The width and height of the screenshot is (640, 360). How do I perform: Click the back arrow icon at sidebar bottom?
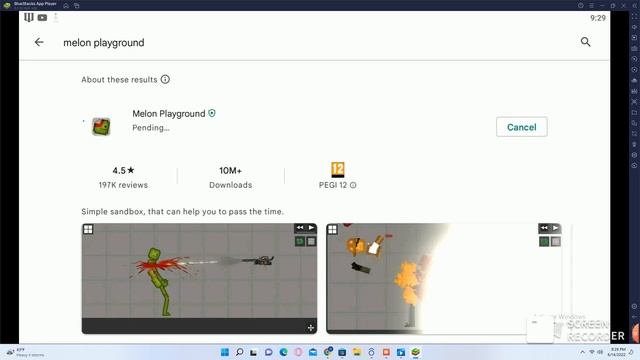tap(634, 317)
